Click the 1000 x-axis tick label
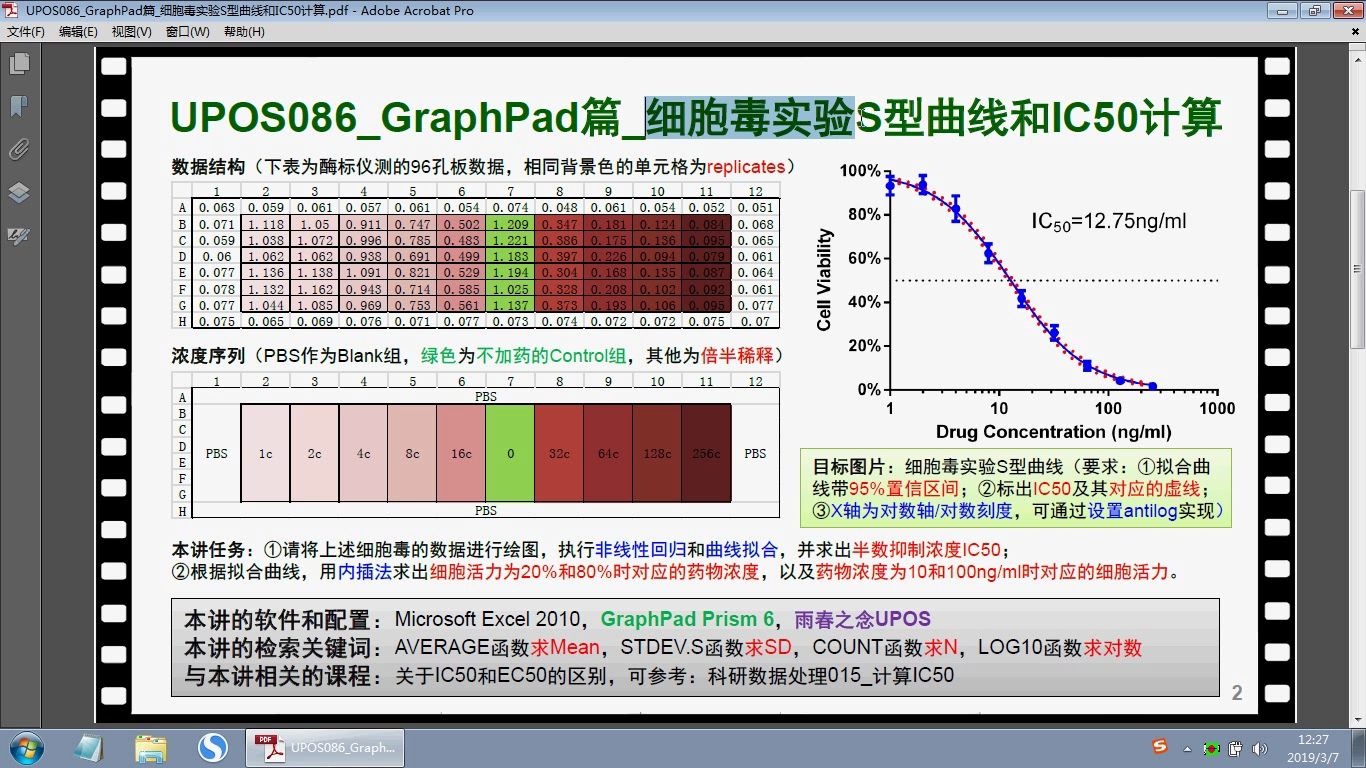The height and width of the screenshot is (768, 1366). [x=1217, y=408]
